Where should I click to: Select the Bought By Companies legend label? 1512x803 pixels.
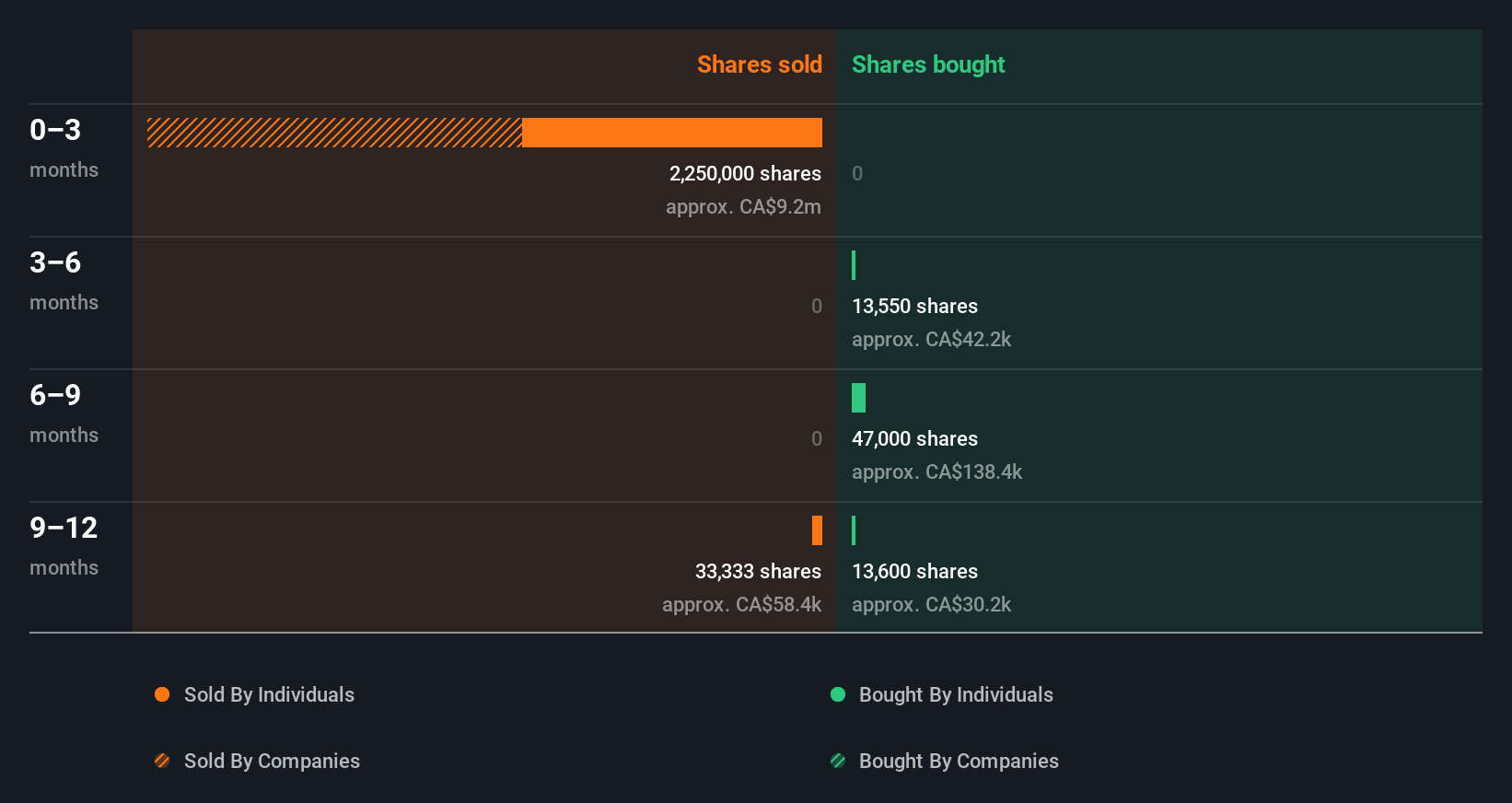point(959,761)
